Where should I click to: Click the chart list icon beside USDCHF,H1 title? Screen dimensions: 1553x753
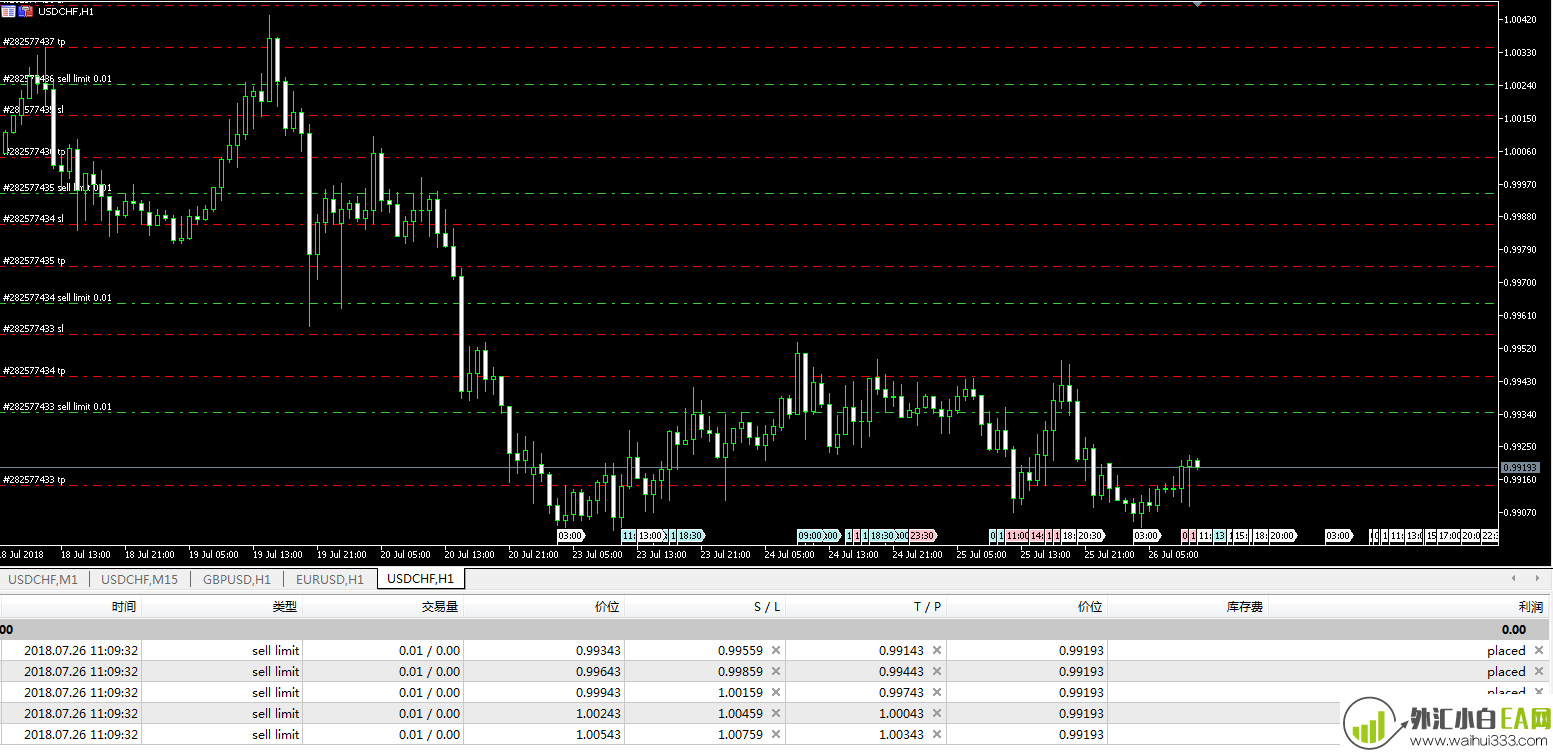[x=9, y=11]
